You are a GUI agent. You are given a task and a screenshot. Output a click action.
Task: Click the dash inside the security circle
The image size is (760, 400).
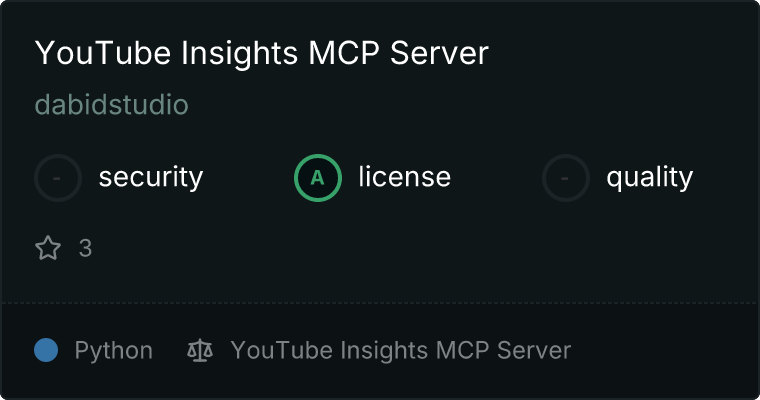pos(57,178)
